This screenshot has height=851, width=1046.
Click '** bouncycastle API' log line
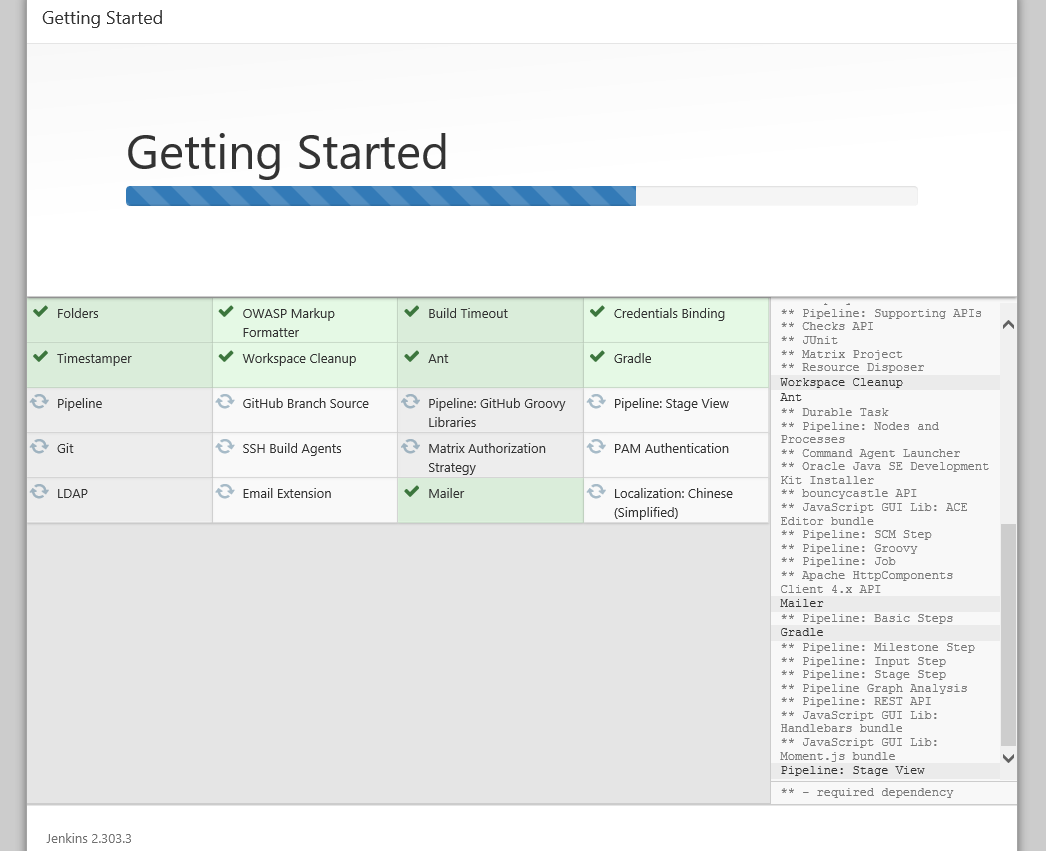(849, 494)
